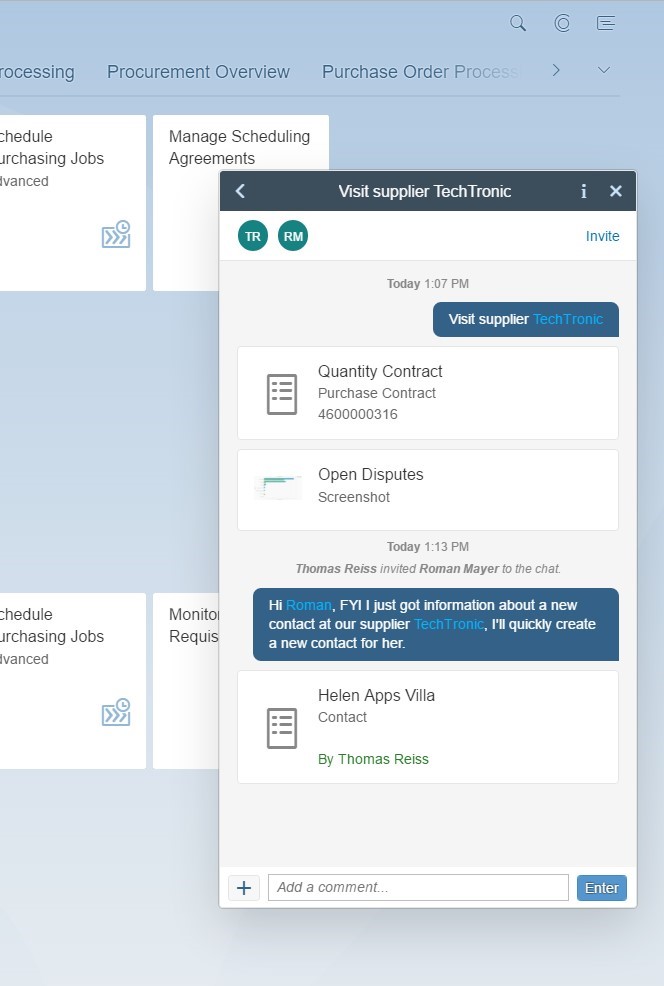The width and height of the screenshot is (664, 986).
Task: Open the CoPilot circle icon in header
Action: pyautogui.click(x=562, y=23)
